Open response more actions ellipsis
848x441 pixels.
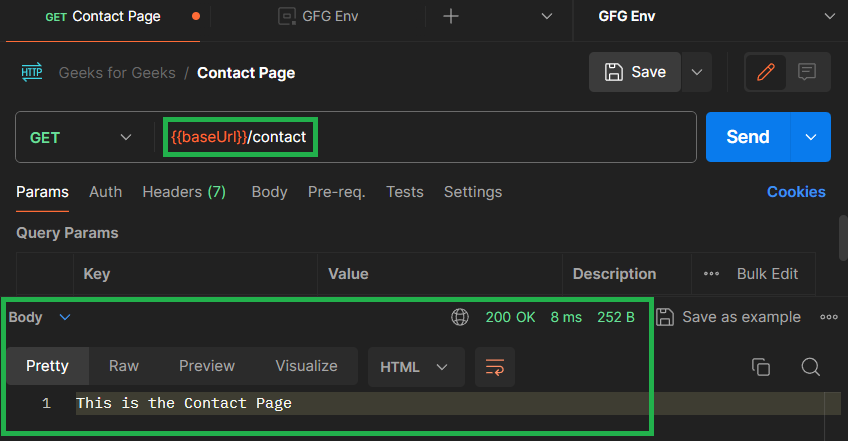click(829, 317)
